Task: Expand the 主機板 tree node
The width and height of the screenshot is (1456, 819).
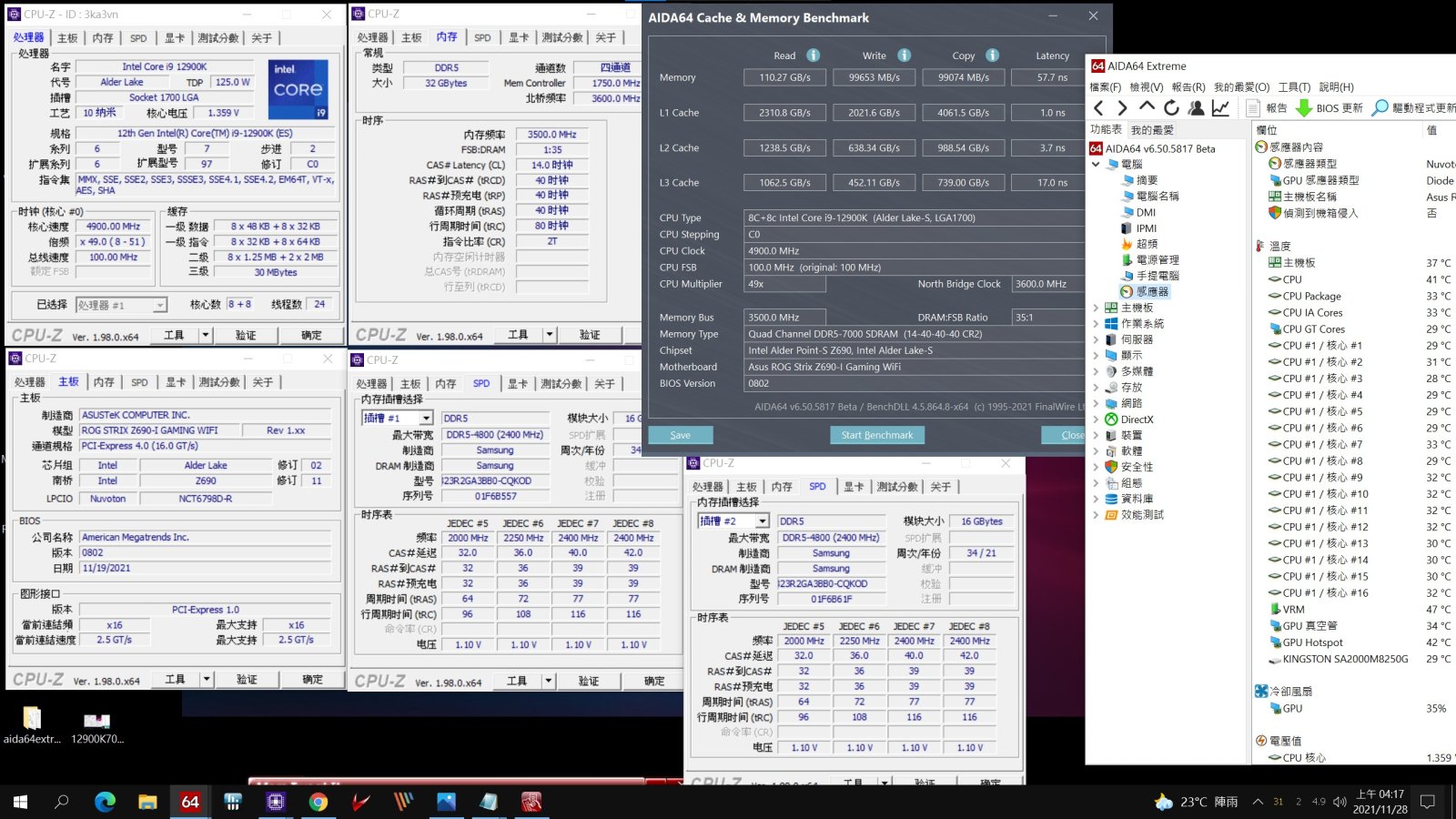Action: pyautogui.click(x=1096, y=308)
